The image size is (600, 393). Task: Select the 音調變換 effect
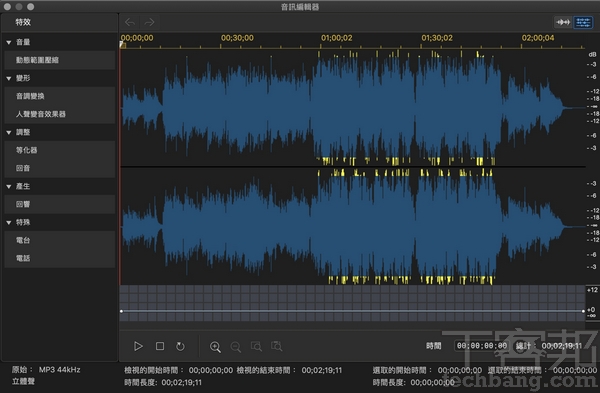60,96
